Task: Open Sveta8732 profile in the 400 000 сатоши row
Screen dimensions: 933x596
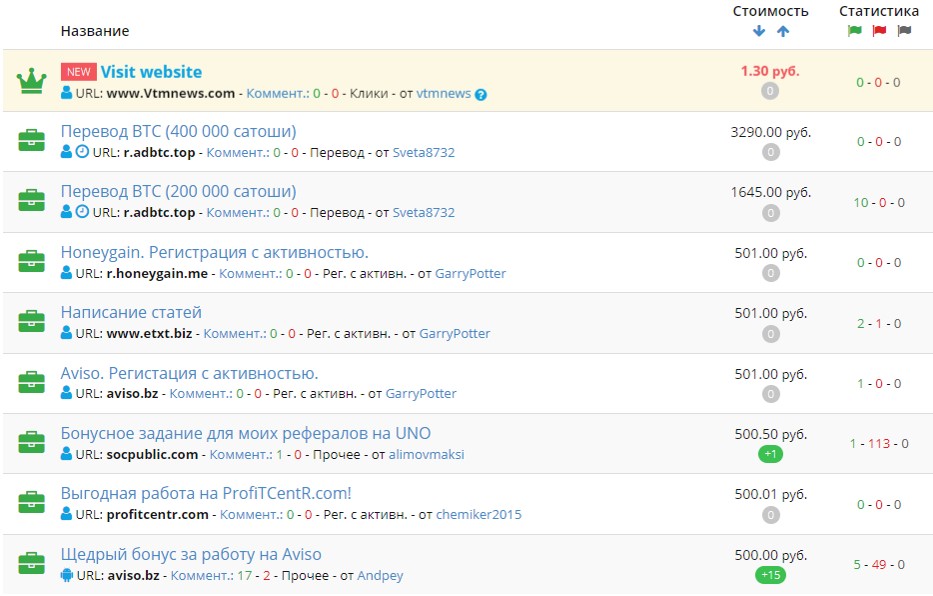Action: [x=424, y=152]
